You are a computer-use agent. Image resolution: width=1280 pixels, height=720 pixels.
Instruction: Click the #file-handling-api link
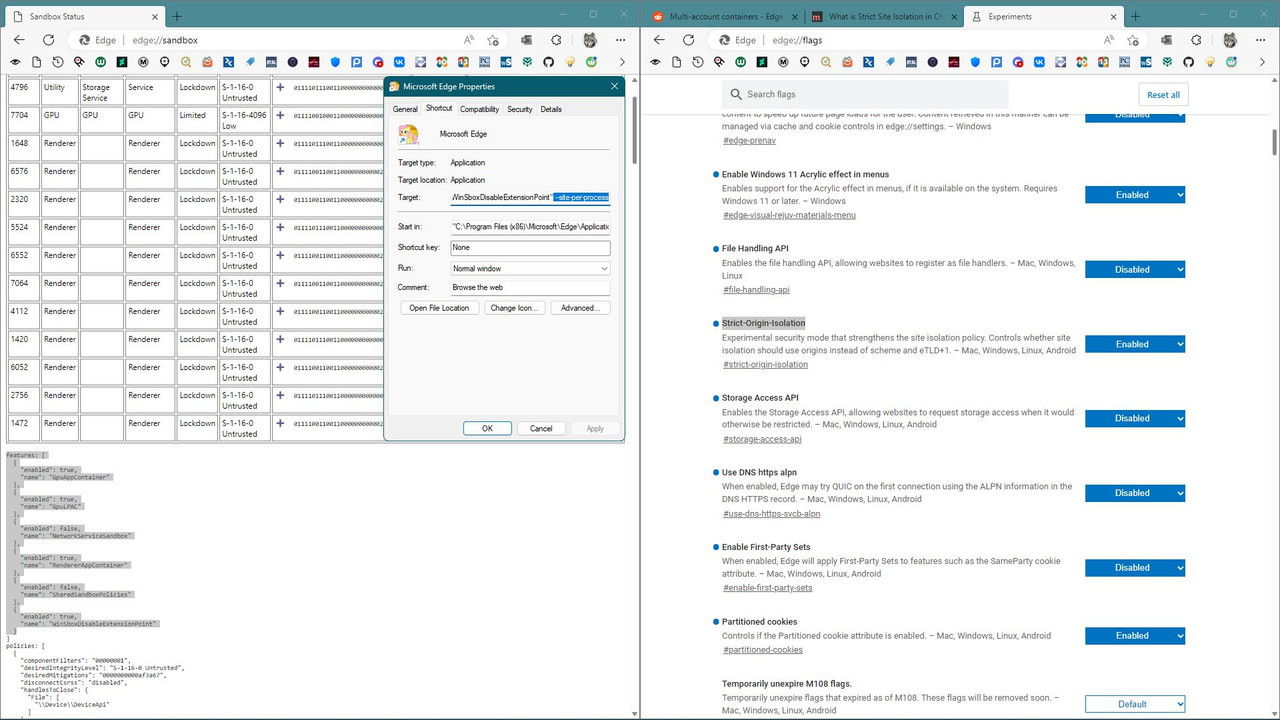(756, 290)
